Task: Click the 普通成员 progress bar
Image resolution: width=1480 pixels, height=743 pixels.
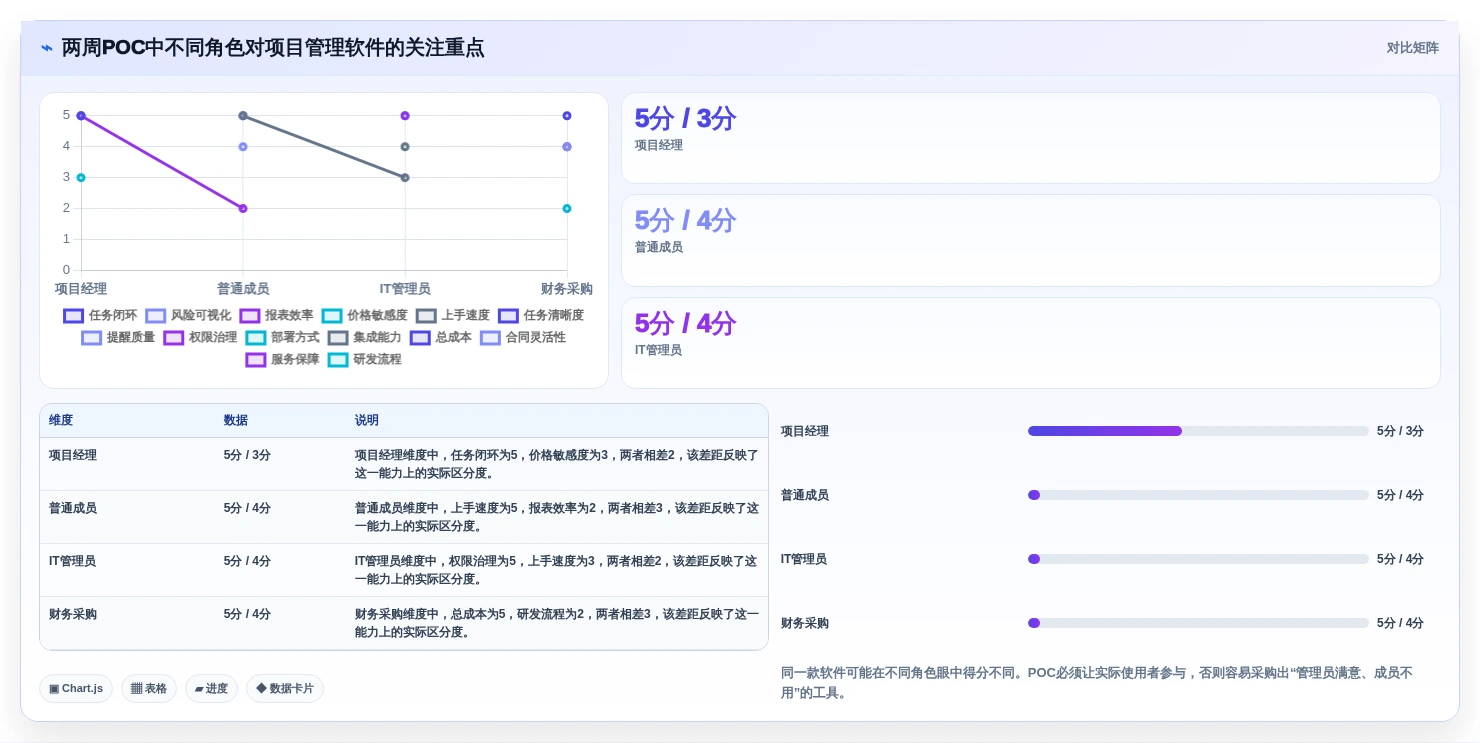Action: tap(1198, 495)
